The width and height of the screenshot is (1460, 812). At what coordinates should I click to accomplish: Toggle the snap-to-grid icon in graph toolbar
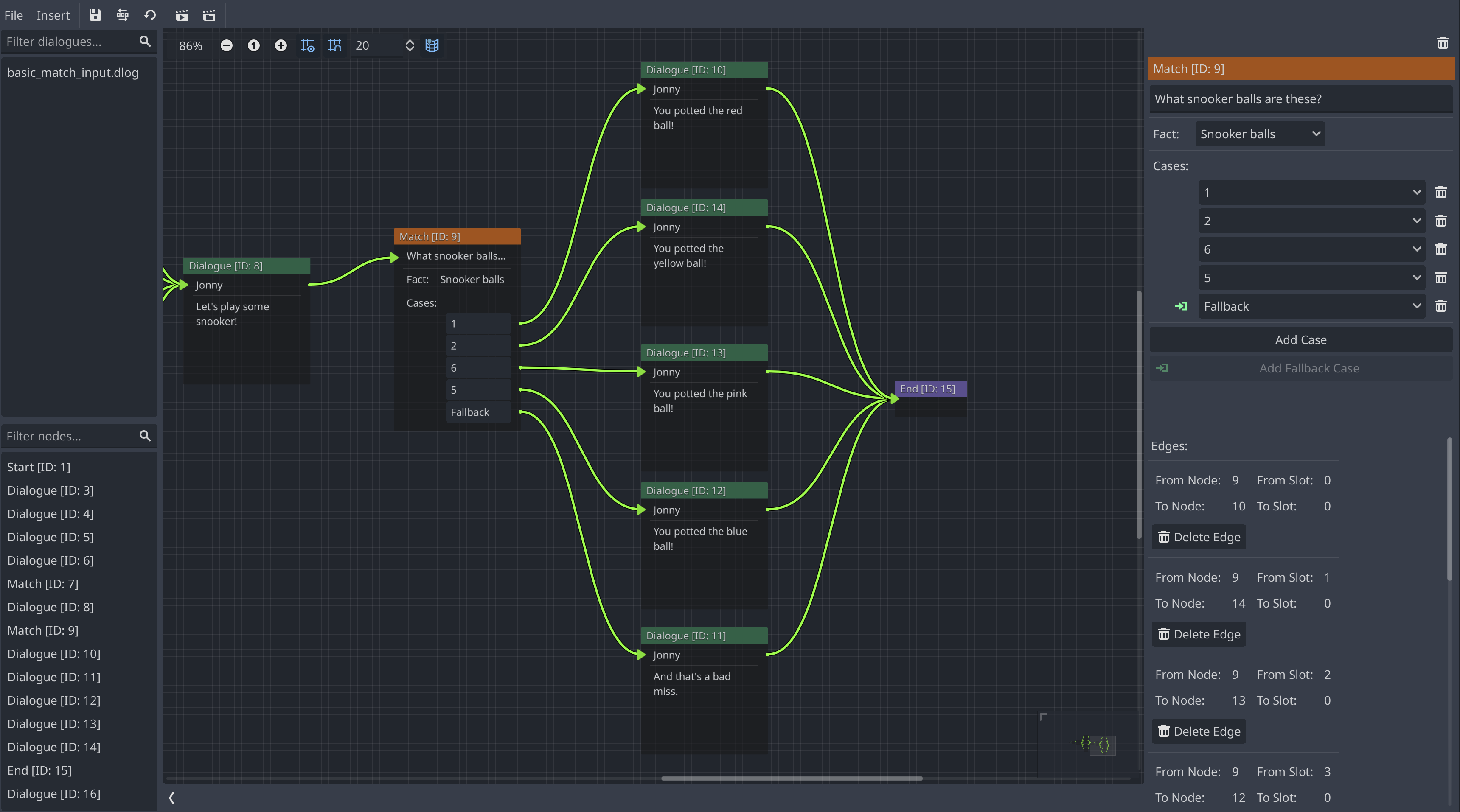(335, 45)
